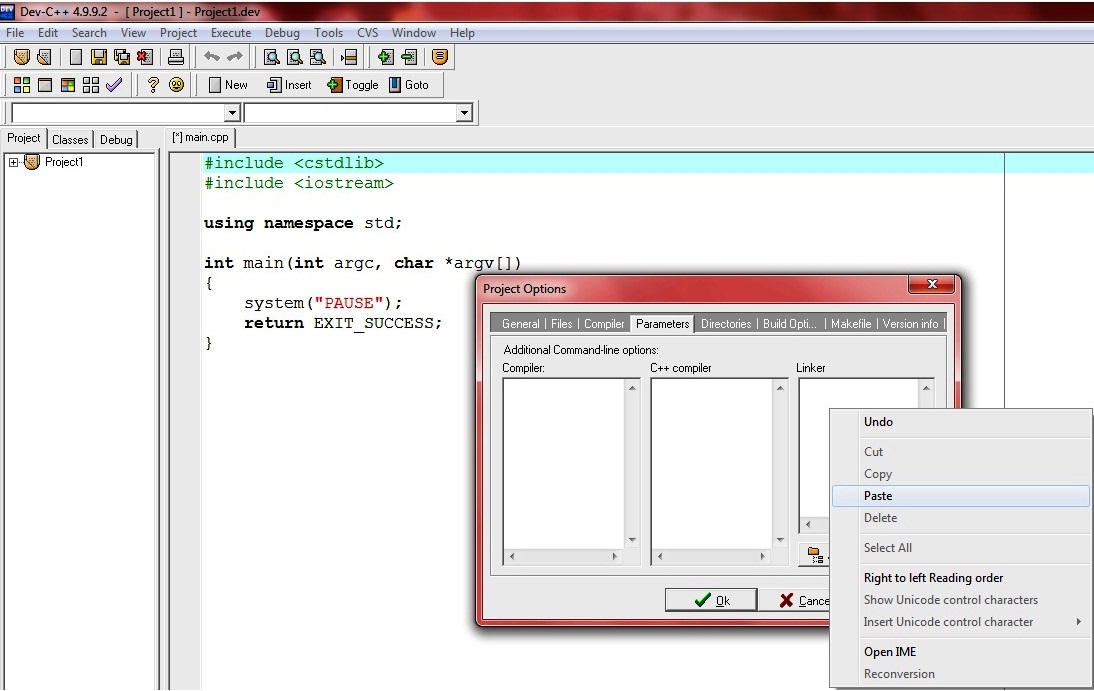Click the orange shield project options toolbar icon
Viewport: 1094px width, 691px height.
[x=440, y=57]
